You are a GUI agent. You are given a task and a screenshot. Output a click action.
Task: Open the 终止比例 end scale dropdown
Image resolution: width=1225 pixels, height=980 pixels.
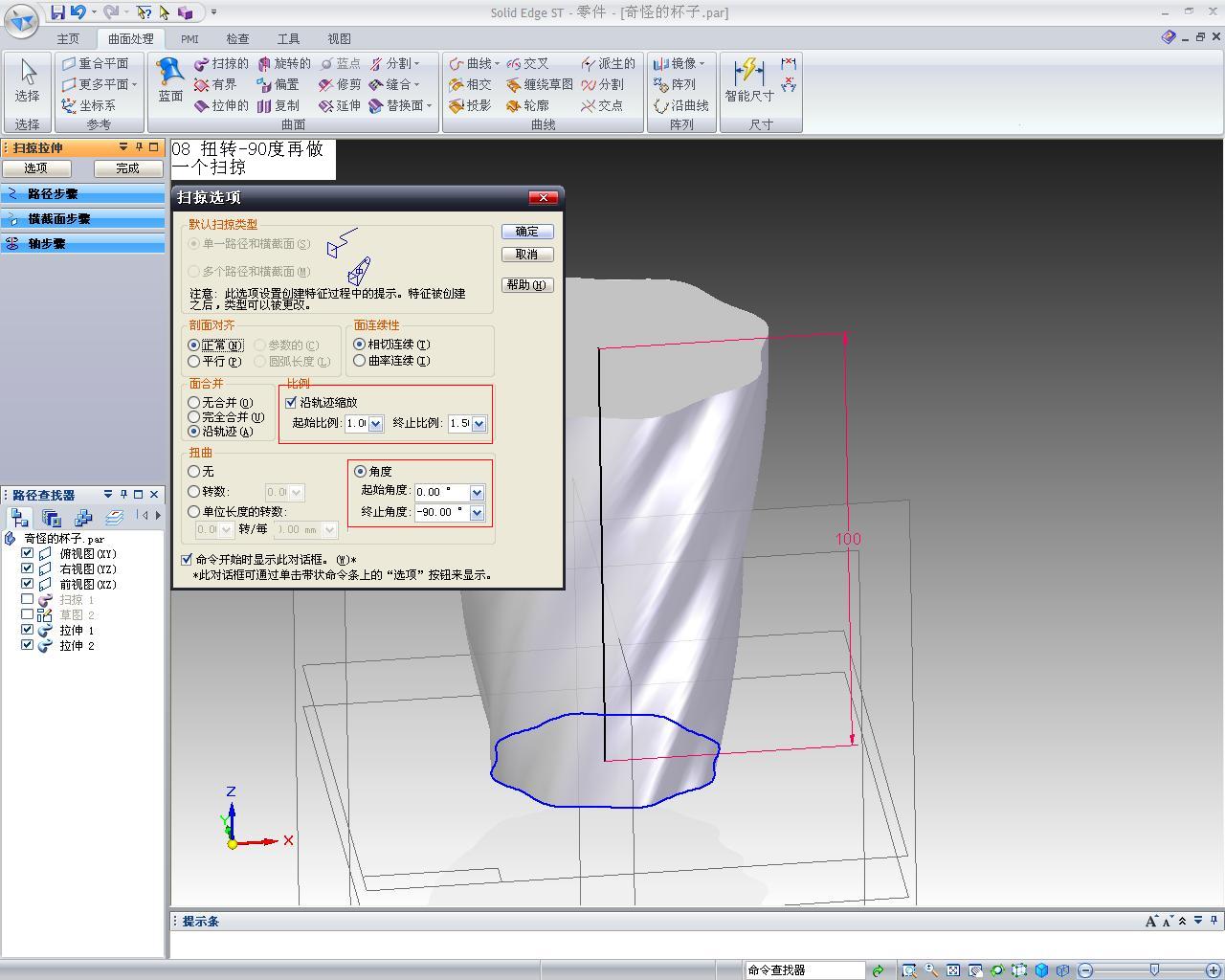pyautogui.click(x=479, y=423)
